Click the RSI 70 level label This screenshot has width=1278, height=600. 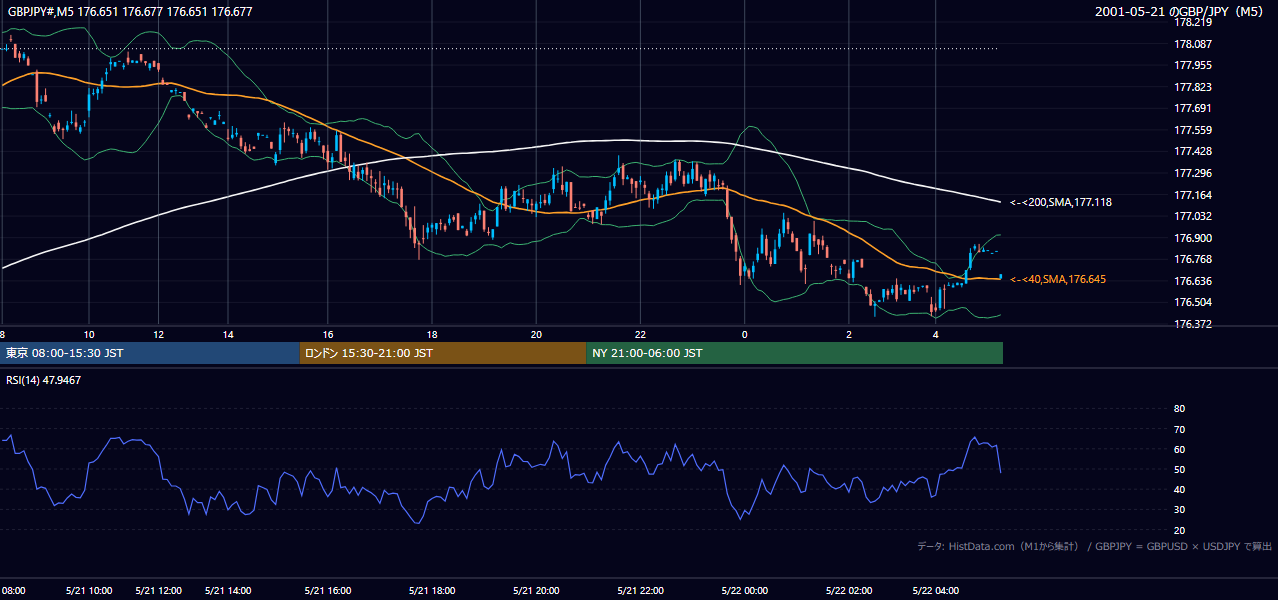click(1179, 429)
